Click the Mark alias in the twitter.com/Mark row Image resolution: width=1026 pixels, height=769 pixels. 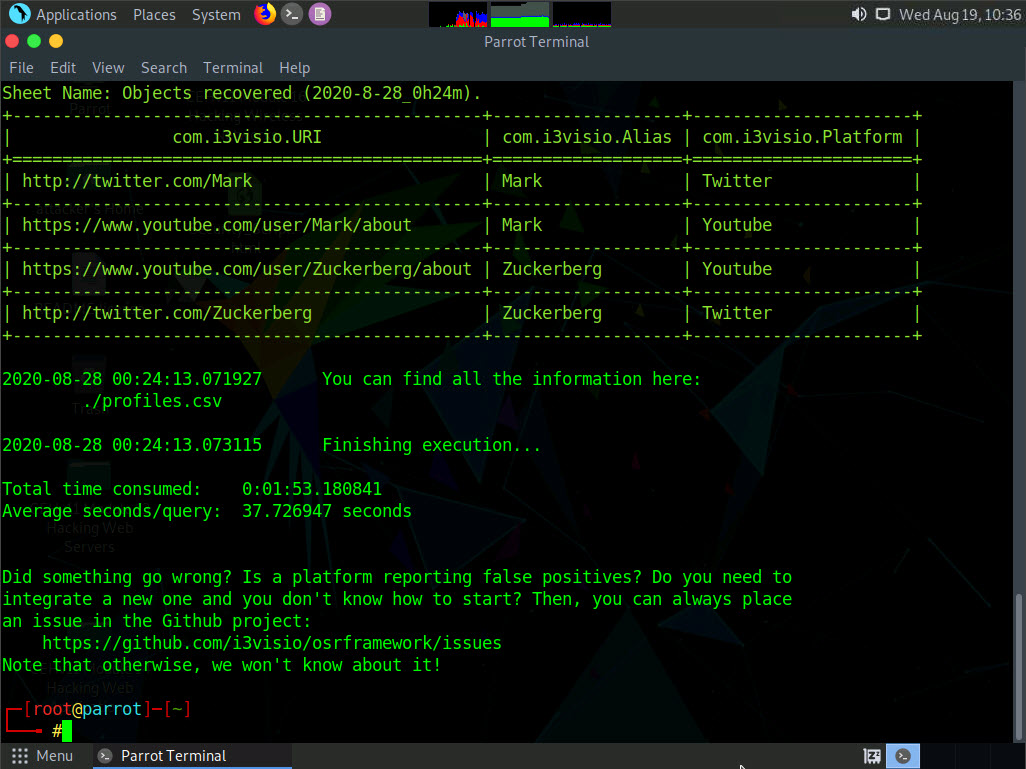(522, 181)
